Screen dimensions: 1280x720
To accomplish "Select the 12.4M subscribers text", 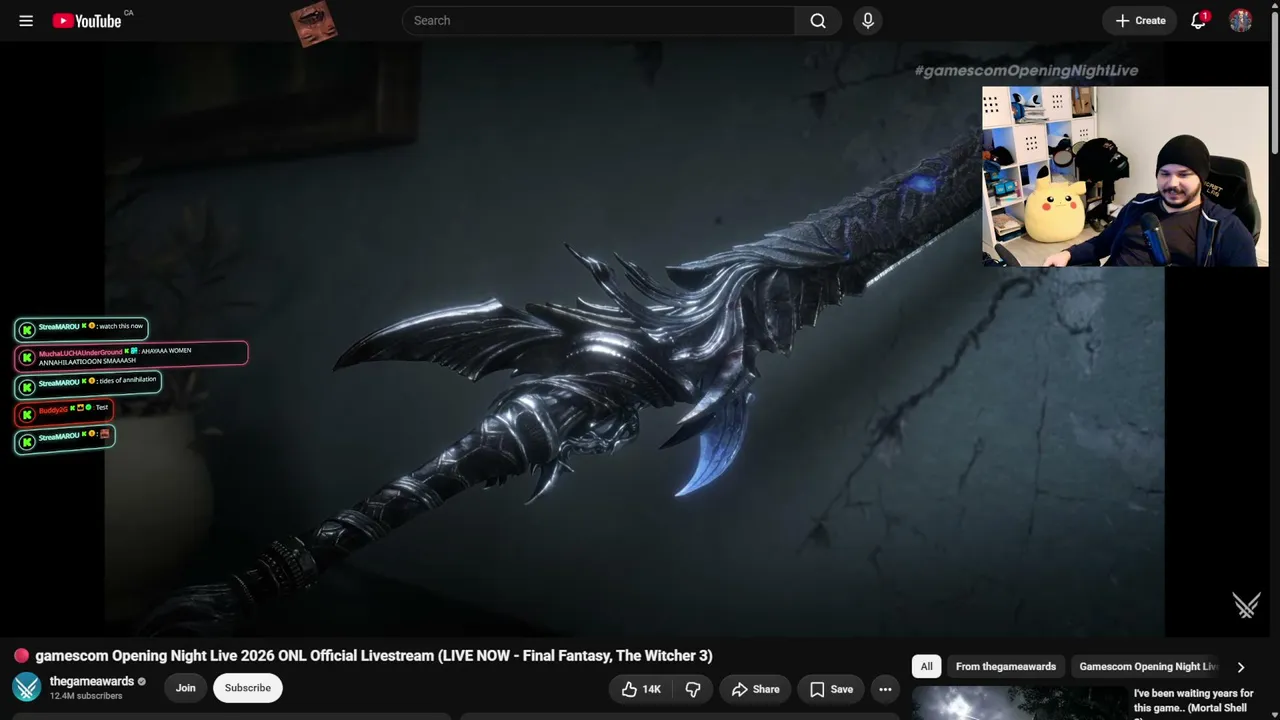I will 86,696.
